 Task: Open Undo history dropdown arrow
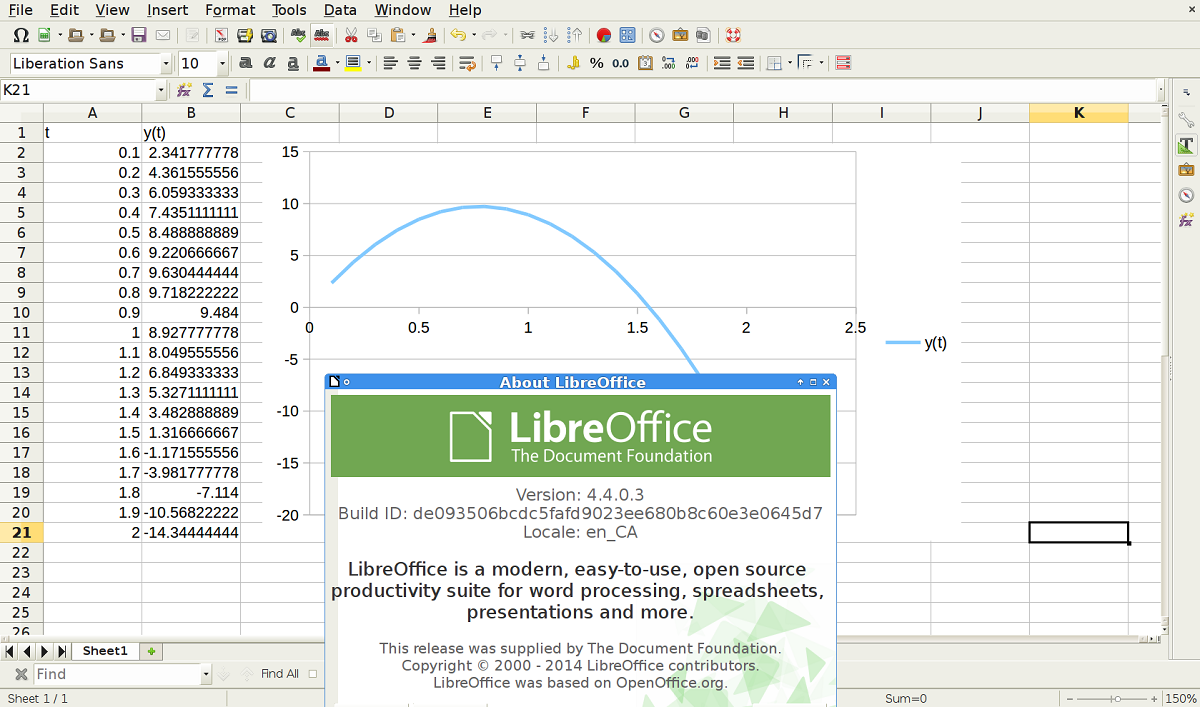click(x=473, y=35)
